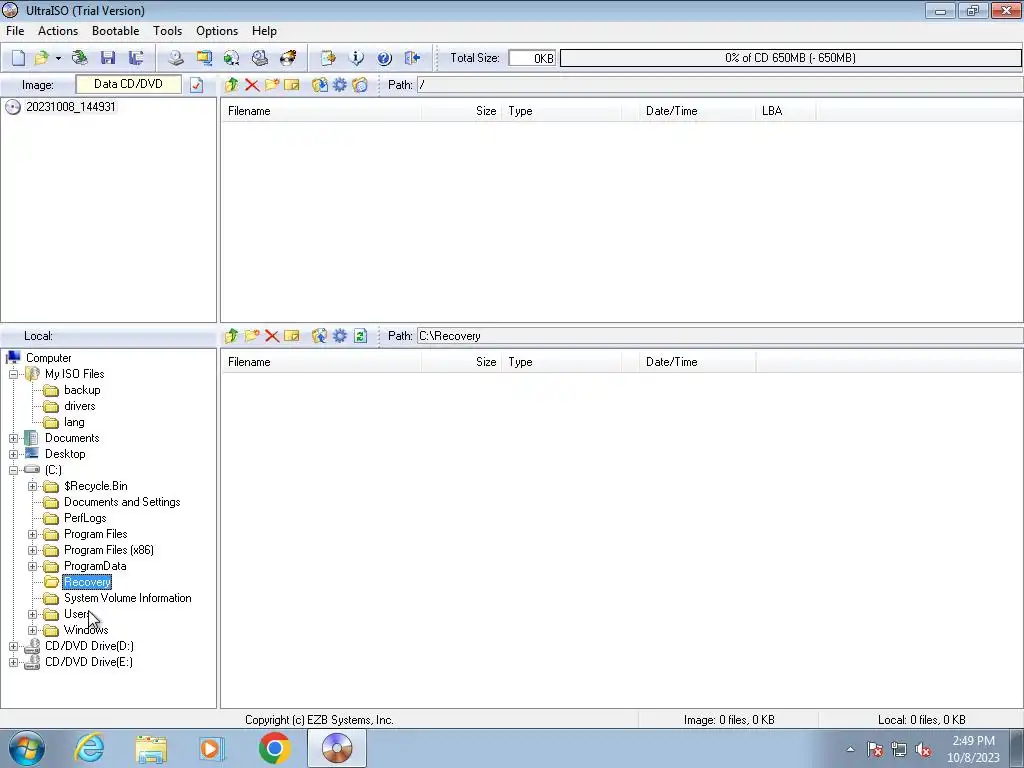Expand the Desktop tree node
Image resolution: width=1024 pixels, height=768 pixels.
point(13,454)
